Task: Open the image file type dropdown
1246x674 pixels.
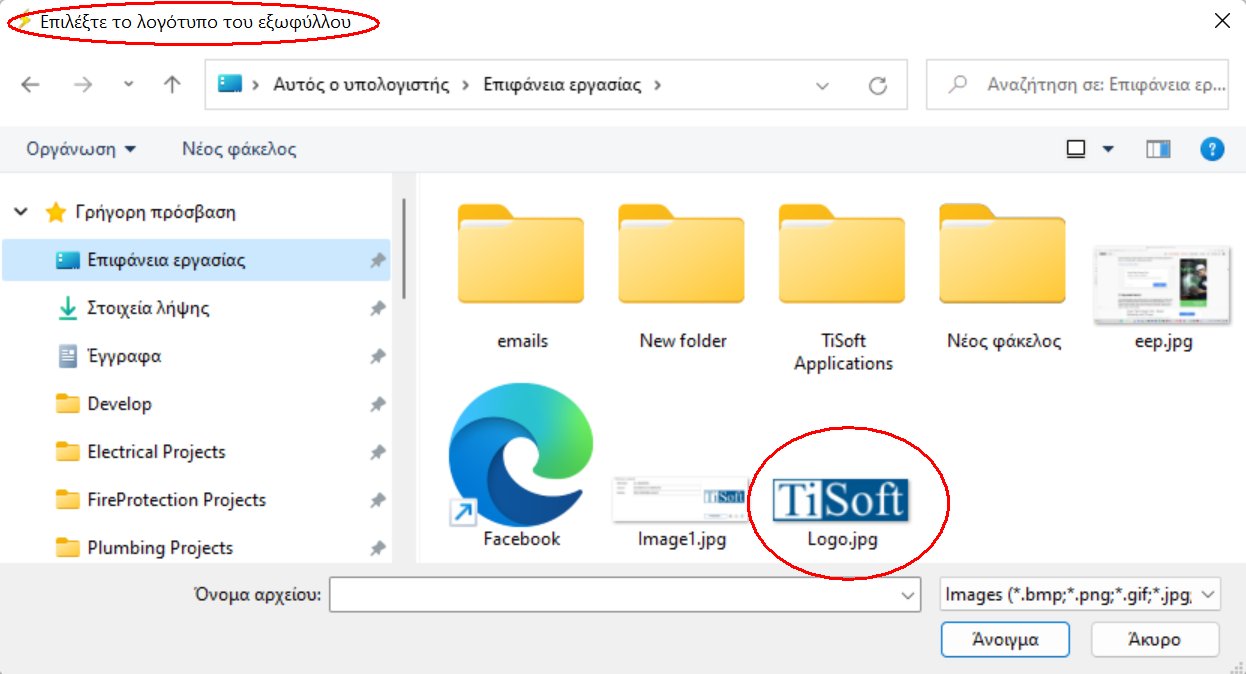Action: click(1207, 594)
